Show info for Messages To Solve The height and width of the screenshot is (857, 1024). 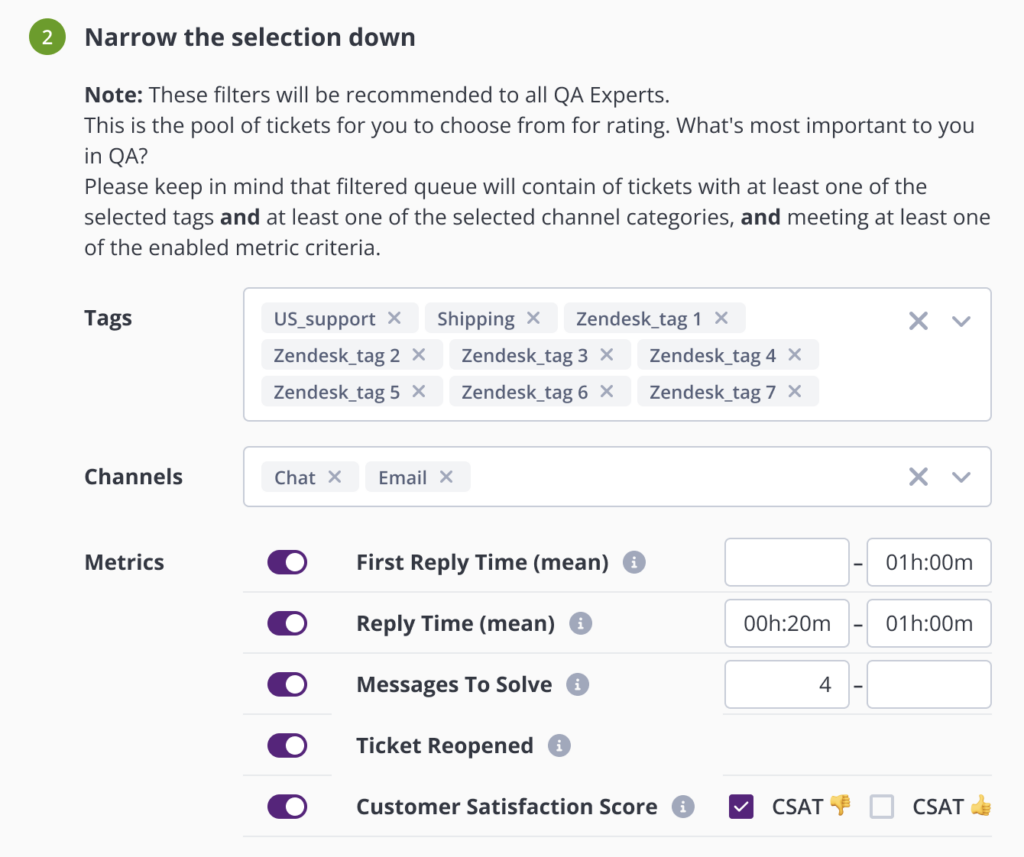click(577, 685)
